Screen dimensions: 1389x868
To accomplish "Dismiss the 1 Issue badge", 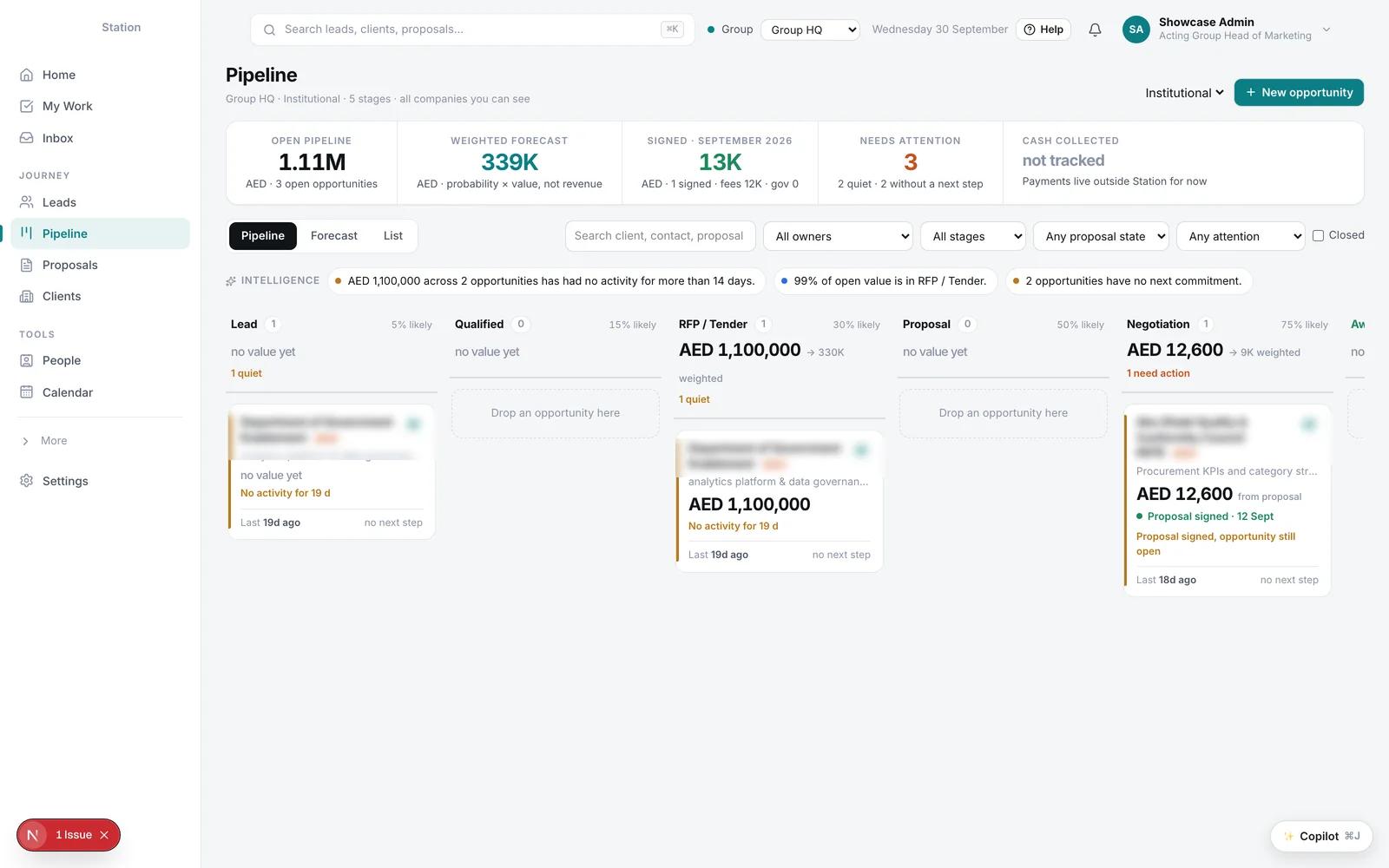I will 104,835.
